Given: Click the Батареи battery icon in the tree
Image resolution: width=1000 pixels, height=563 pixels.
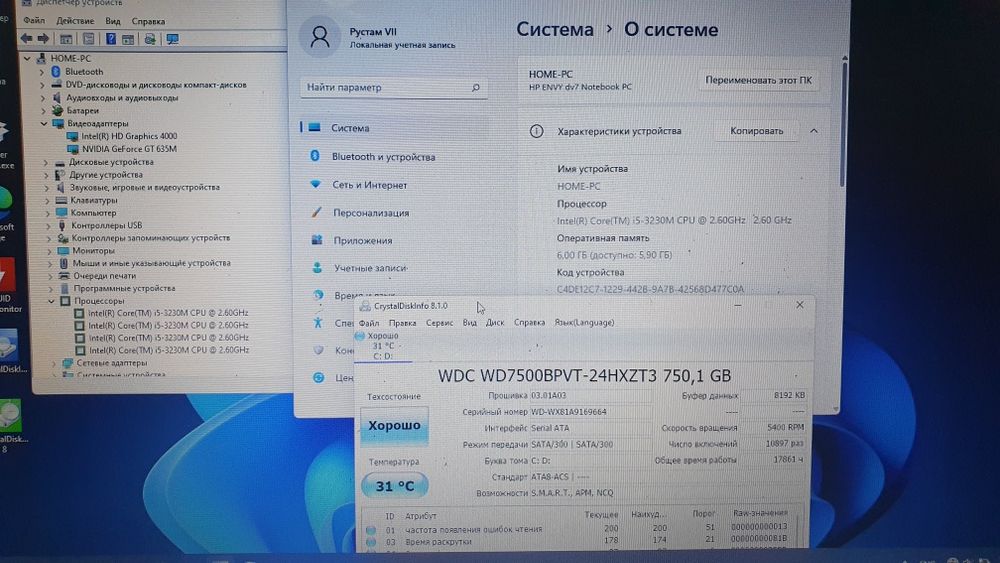Looking at the screenshot, I should tap(57, 110).
